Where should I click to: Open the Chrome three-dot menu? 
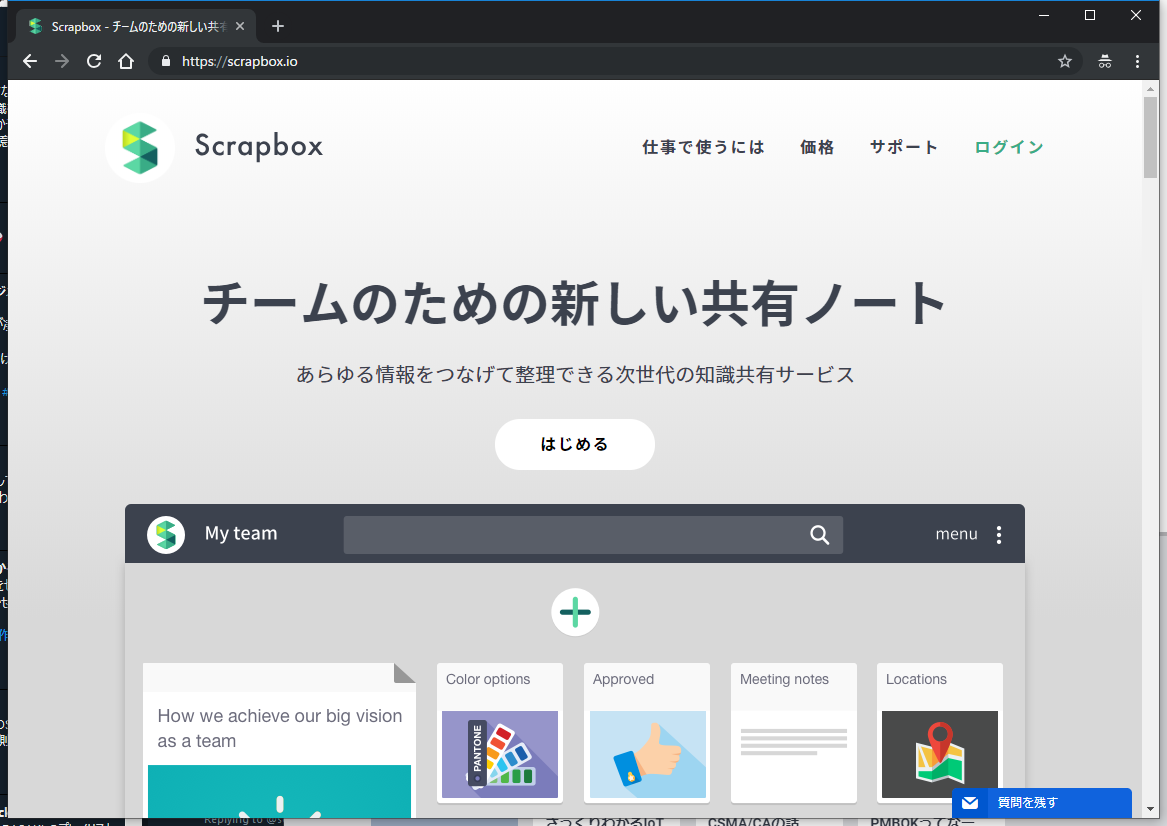point(1137,61)
